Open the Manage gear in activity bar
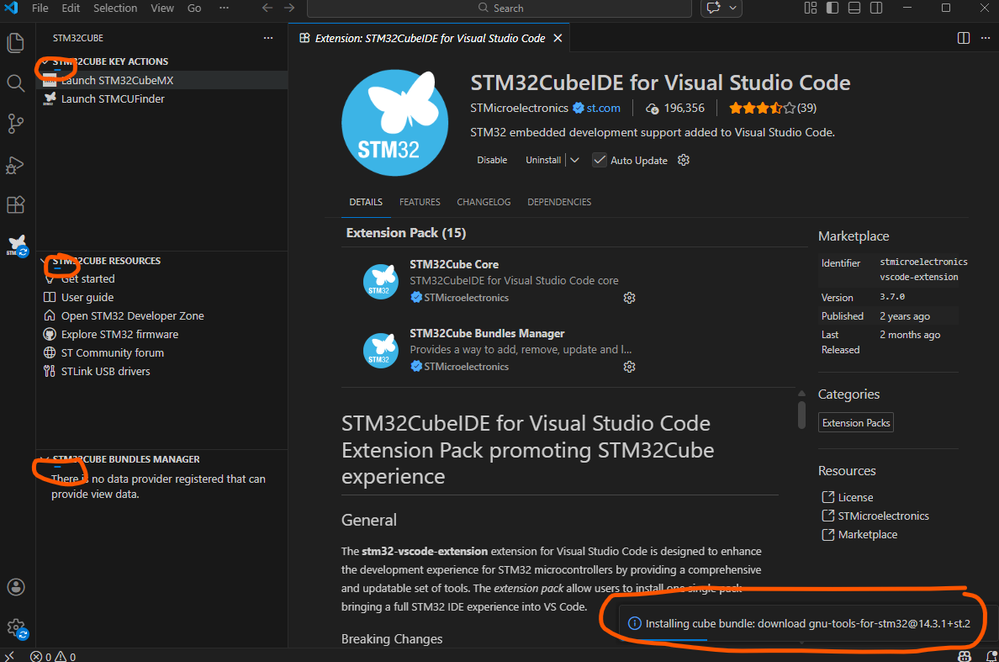The height and width of the screenshot is (662, 999). coord(17,630)
